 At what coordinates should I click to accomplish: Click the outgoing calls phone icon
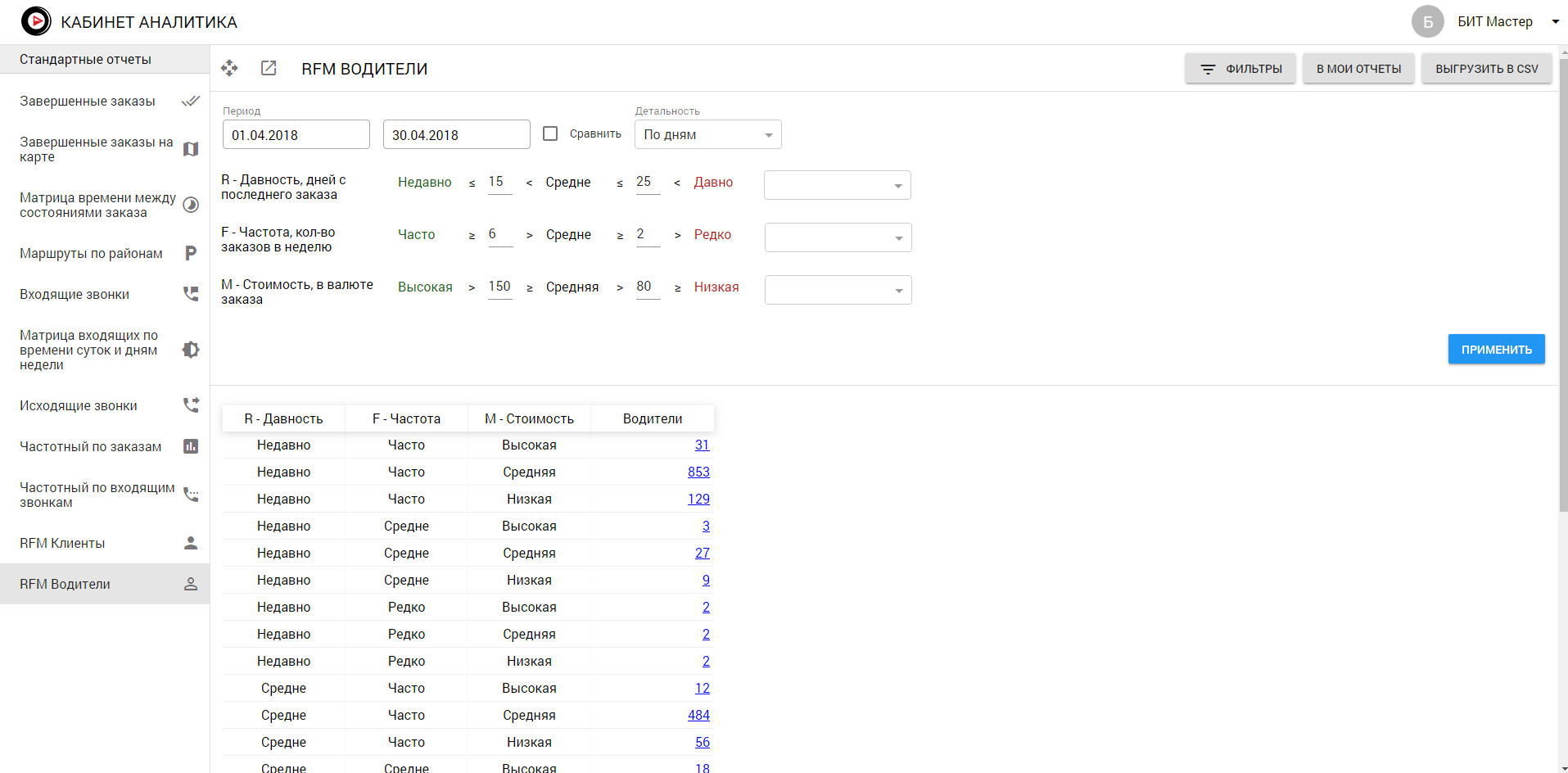[191, 405]
